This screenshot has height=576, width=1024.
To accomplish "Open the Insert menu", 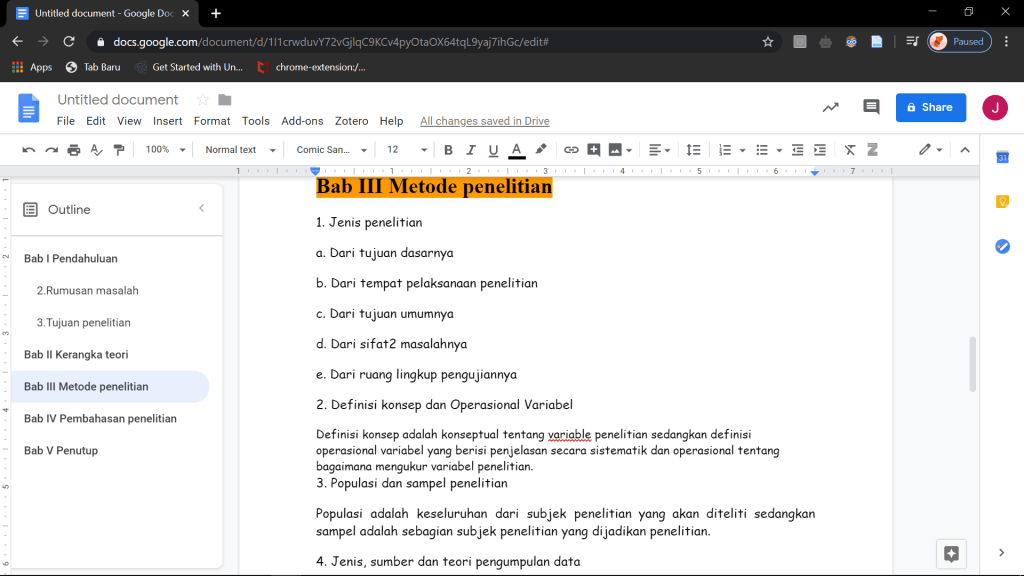I will click(x=167, y=121).
